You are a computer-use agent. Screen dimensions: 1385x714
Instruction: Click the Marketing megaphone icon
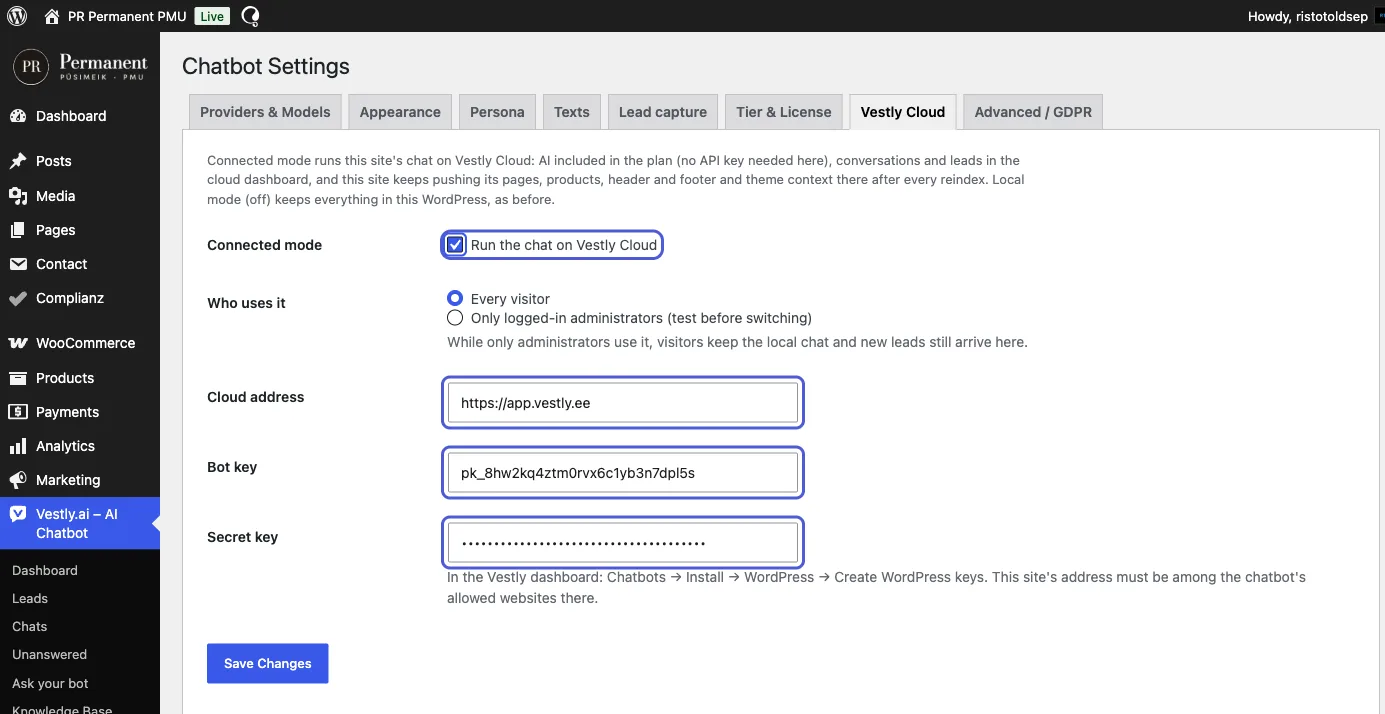(x=18, y=480)
